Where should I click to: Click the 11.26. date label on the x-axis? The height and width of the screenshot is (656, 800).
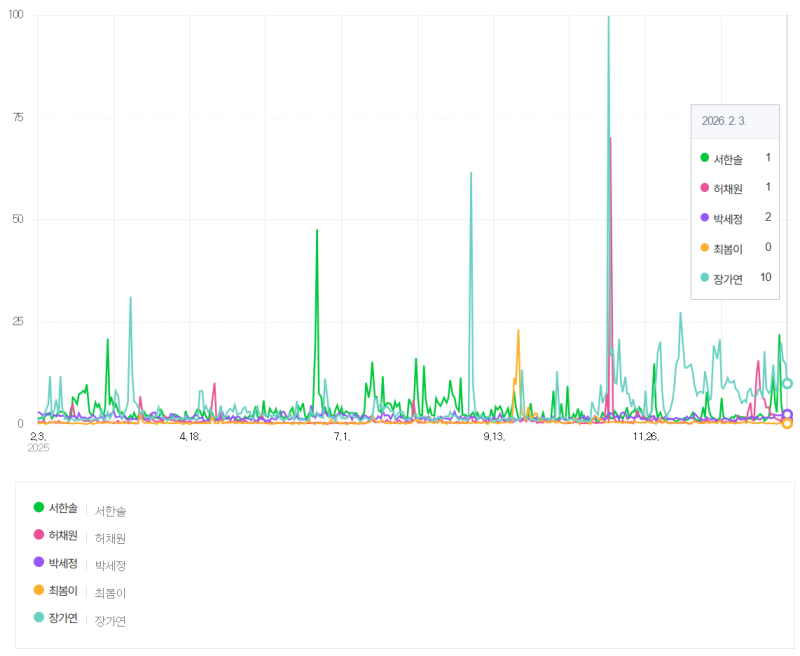[646, 437]
